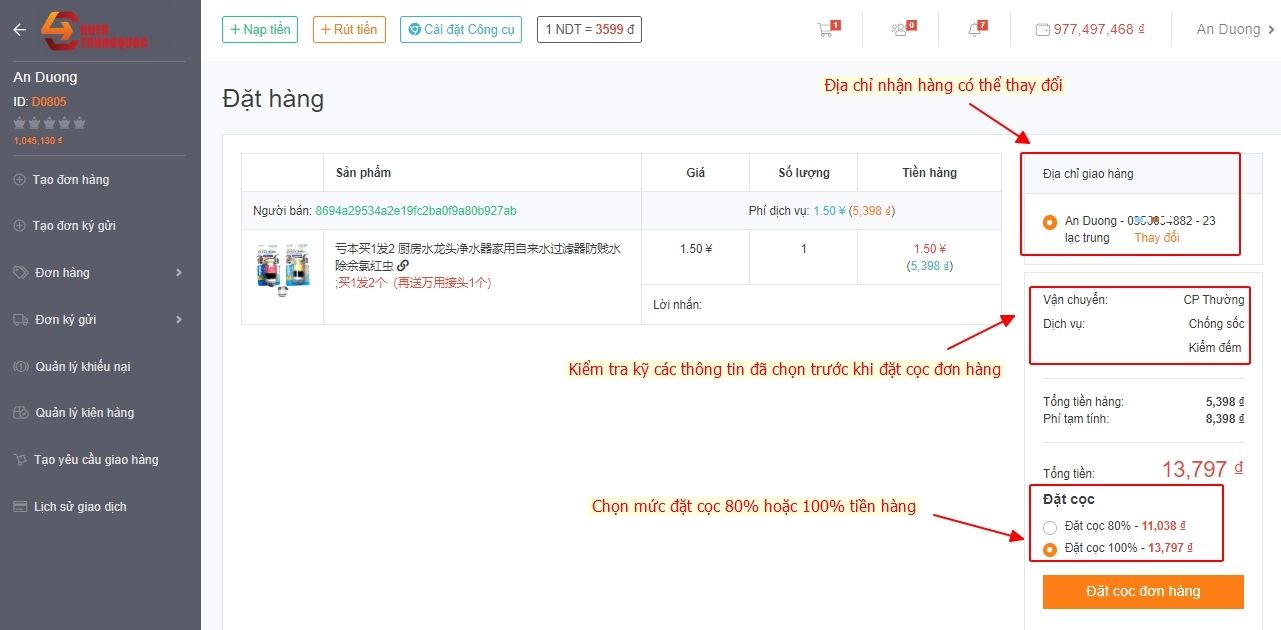This screenshot has height=630, width=1281.
Task: Click the back arrow in sidebar
Action: click(x=19, y=30)
